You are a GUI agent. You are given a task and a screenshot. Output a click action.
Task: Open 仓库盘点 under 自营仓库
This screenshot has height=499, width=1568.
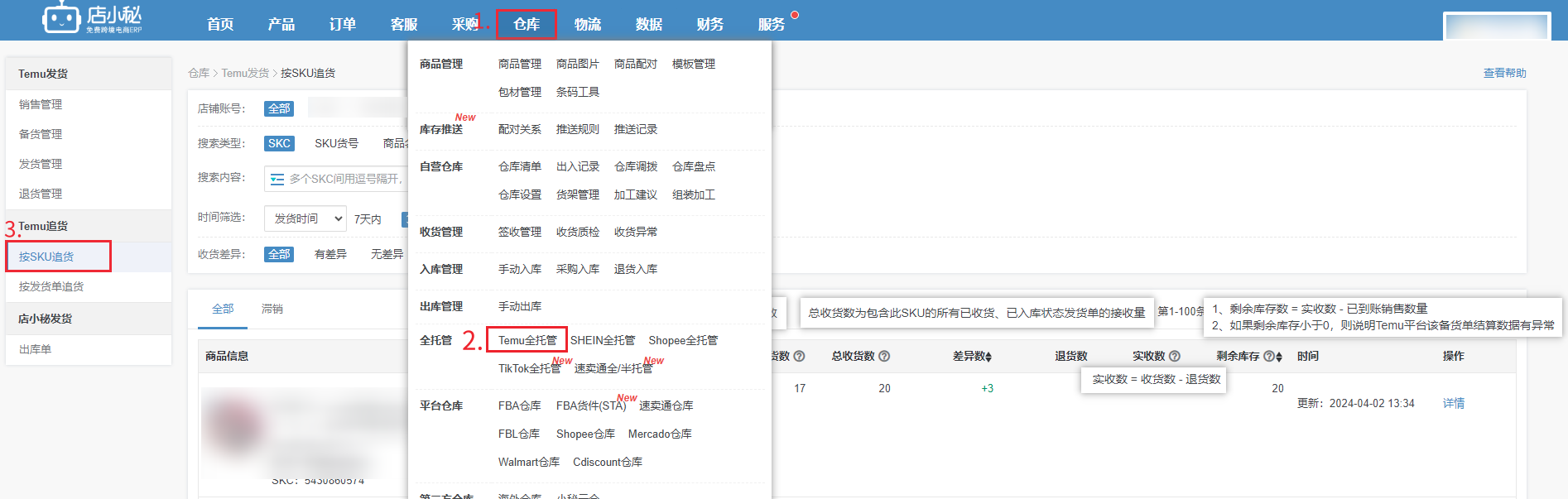(x=694, y=166)
